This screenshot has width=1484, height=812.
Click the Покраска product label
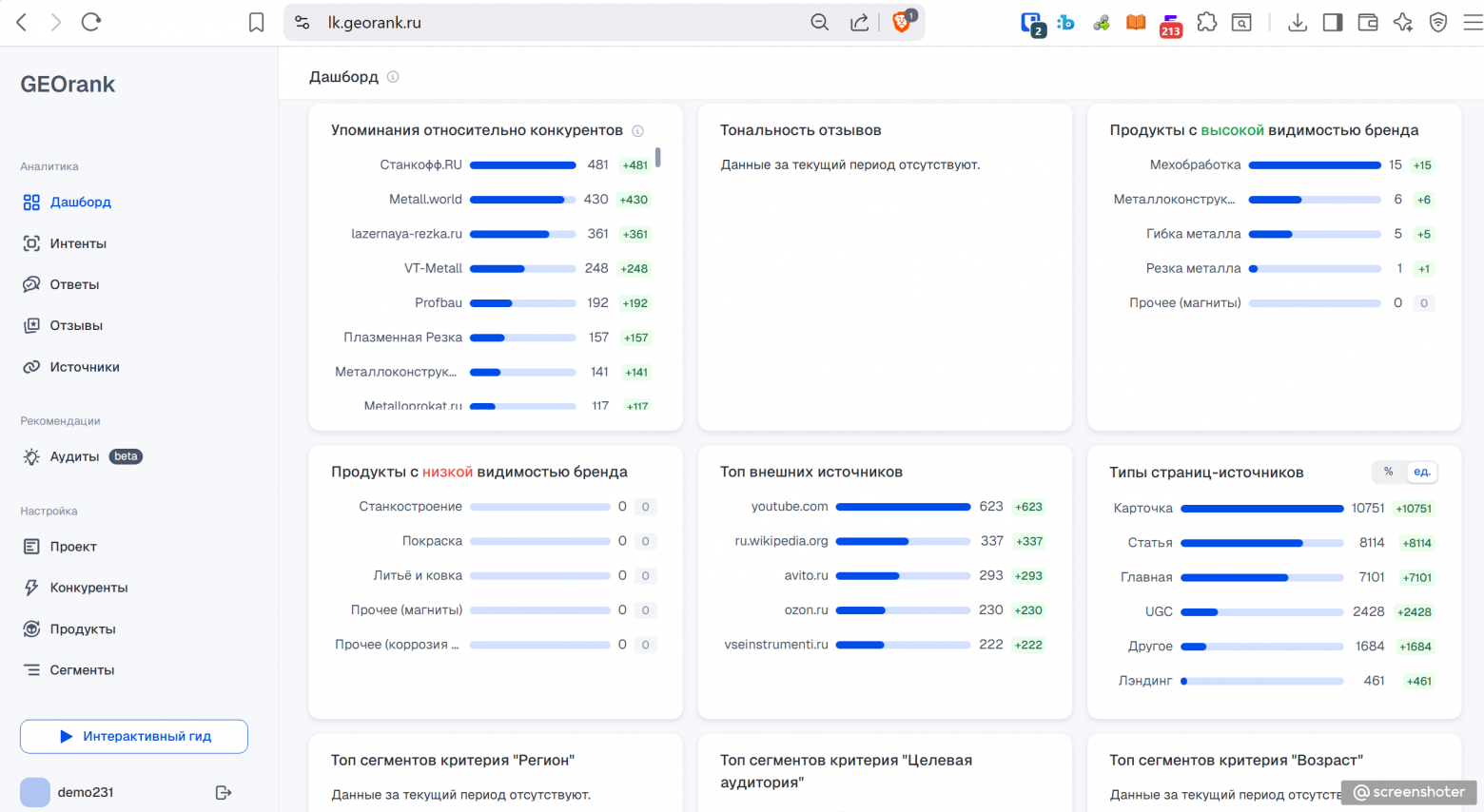tap(432, 541)
